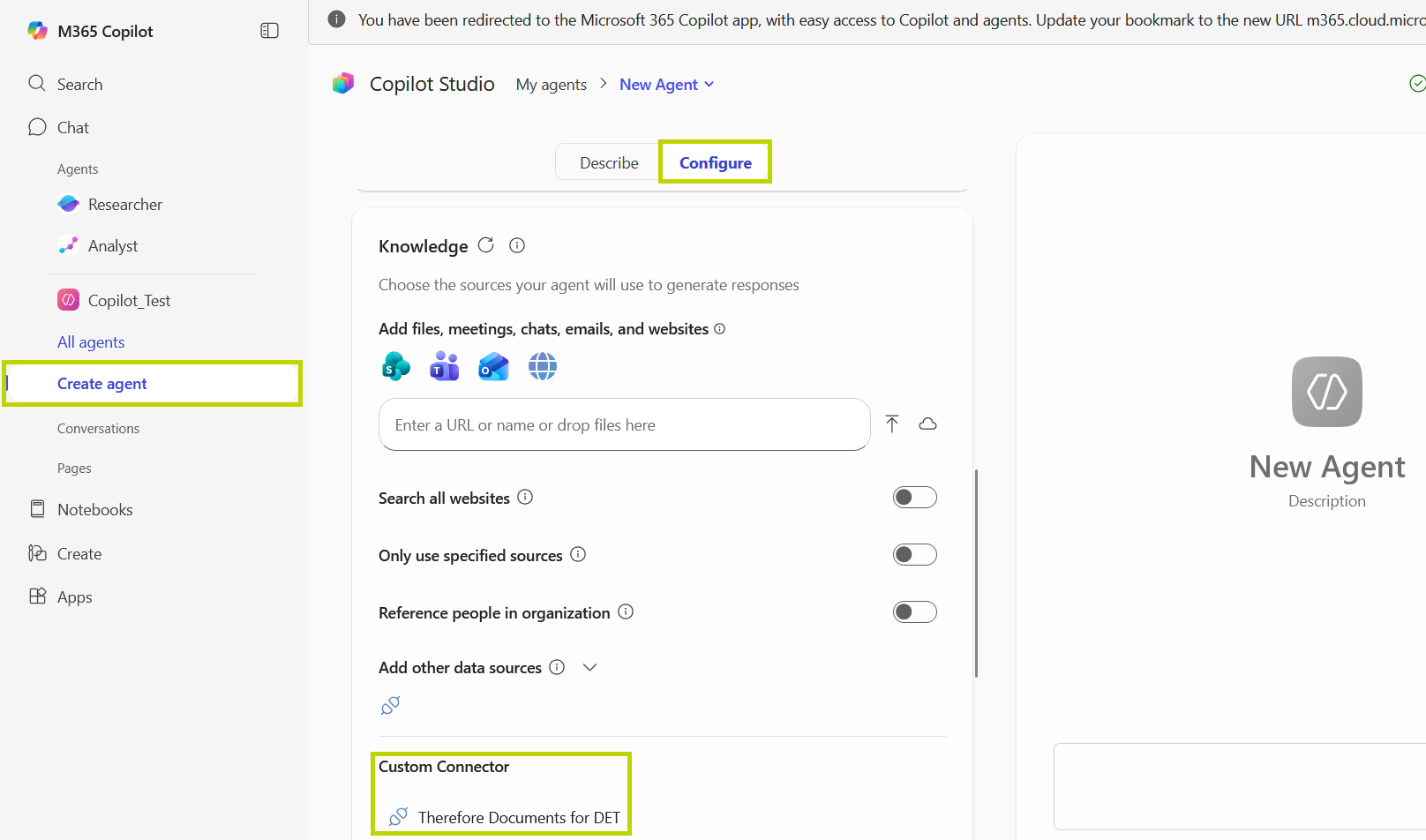Click the globe websites source icon
Viewport: 1426px width, 840px height.
[543, 366]
